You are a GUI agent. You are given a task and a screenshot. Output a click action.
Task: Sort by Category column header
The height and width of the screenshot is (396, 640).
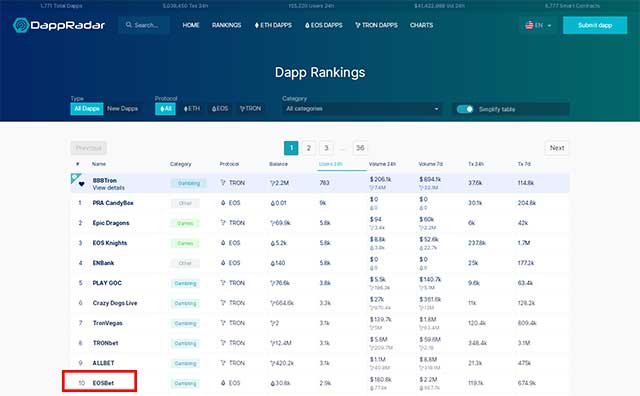[180, 164]
